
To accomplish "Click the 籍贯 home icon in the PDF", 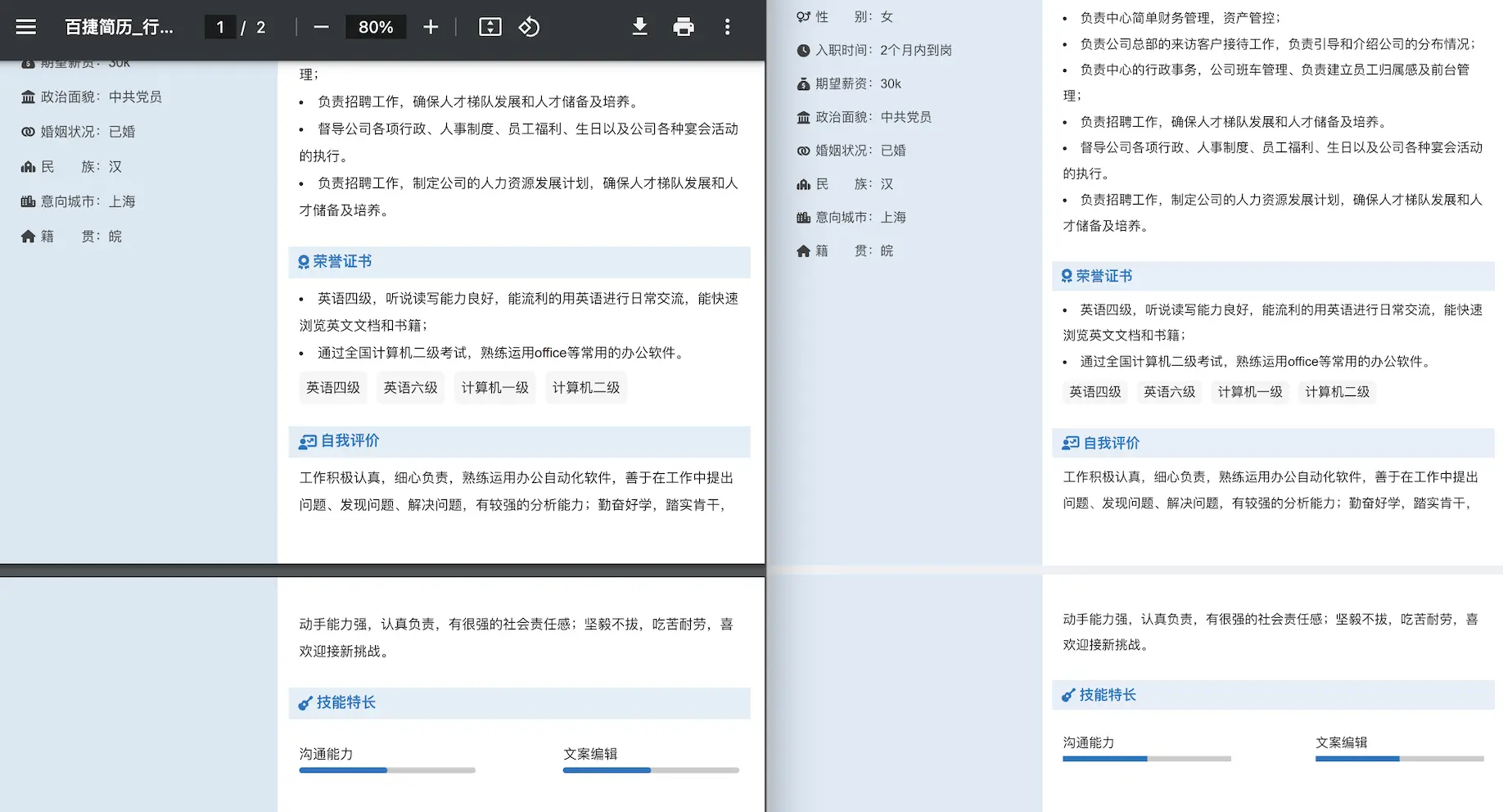I will tap(28, 237).
